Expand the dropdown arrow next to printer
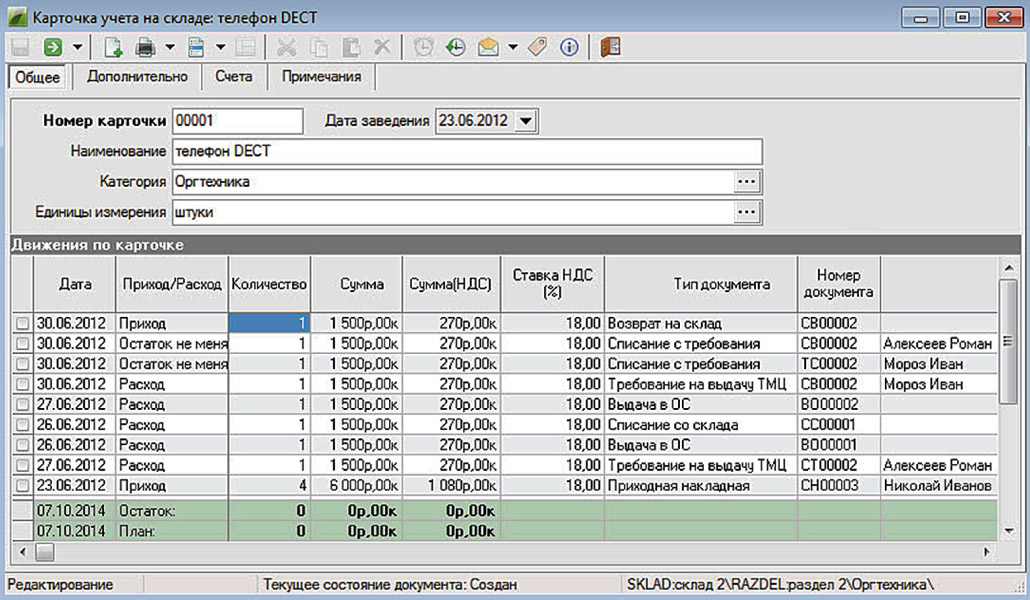The image size is (1030, 600). click(x=170, y=47)
